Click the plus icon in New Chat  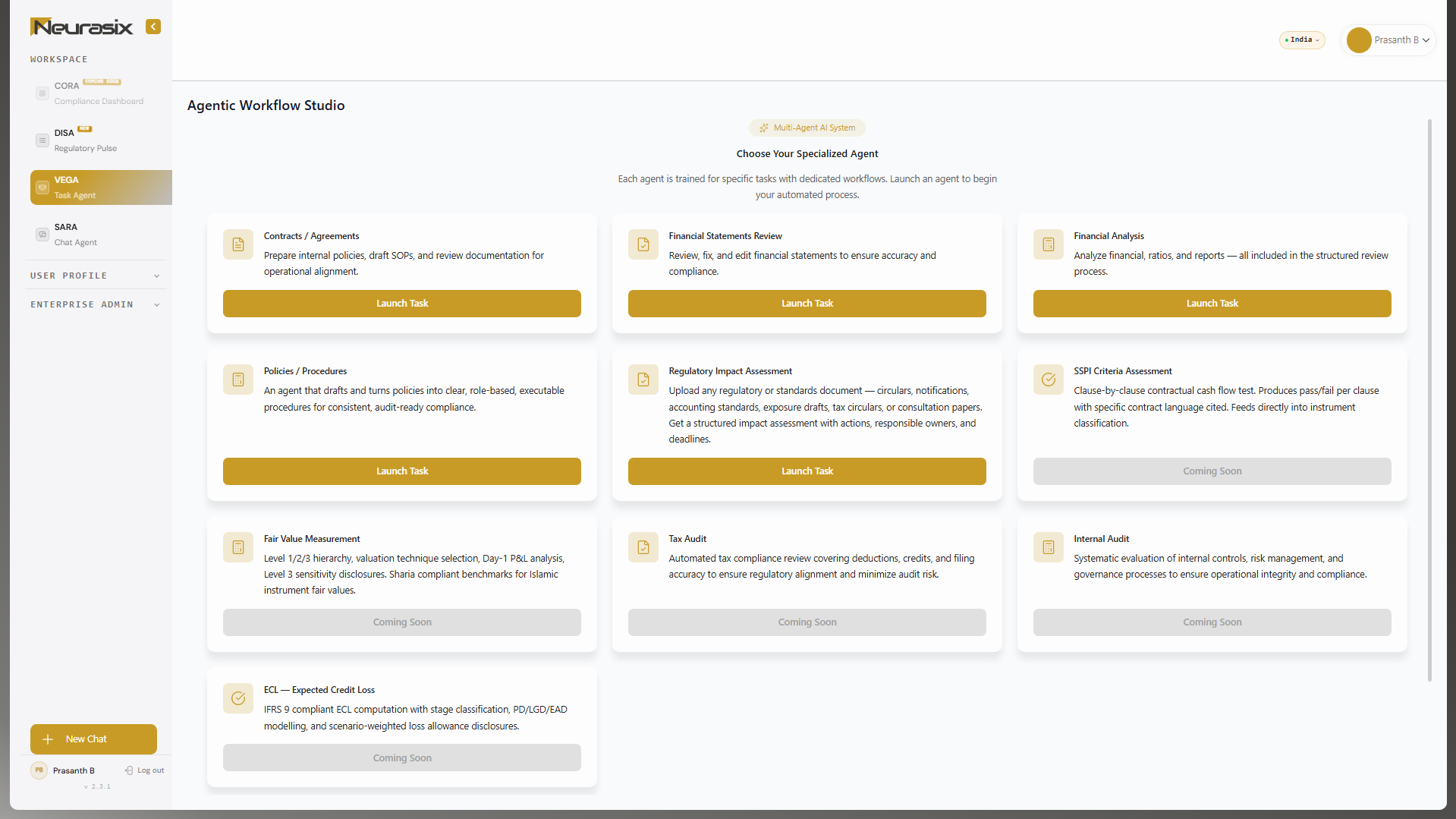(x=48, y=739)
